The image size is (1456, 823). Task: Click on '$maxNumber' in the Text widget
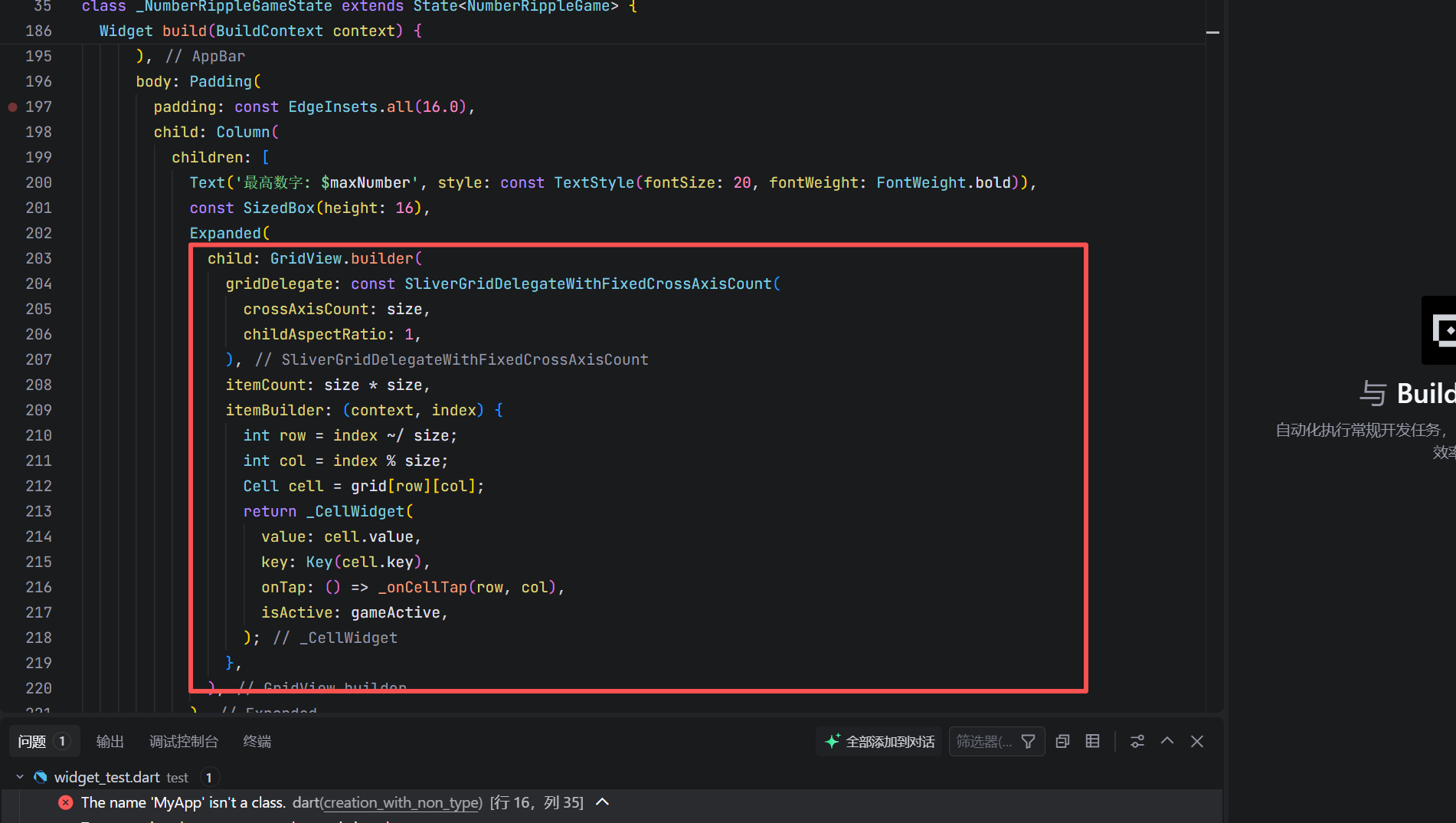[366, 183]
